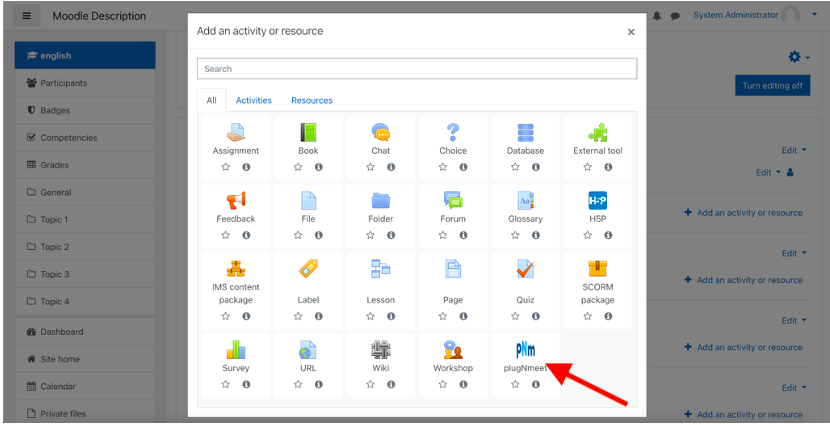Screen dimensions: 830x425
Task: Star the Chat activity as favourite
Action: (x=370, y=167)
